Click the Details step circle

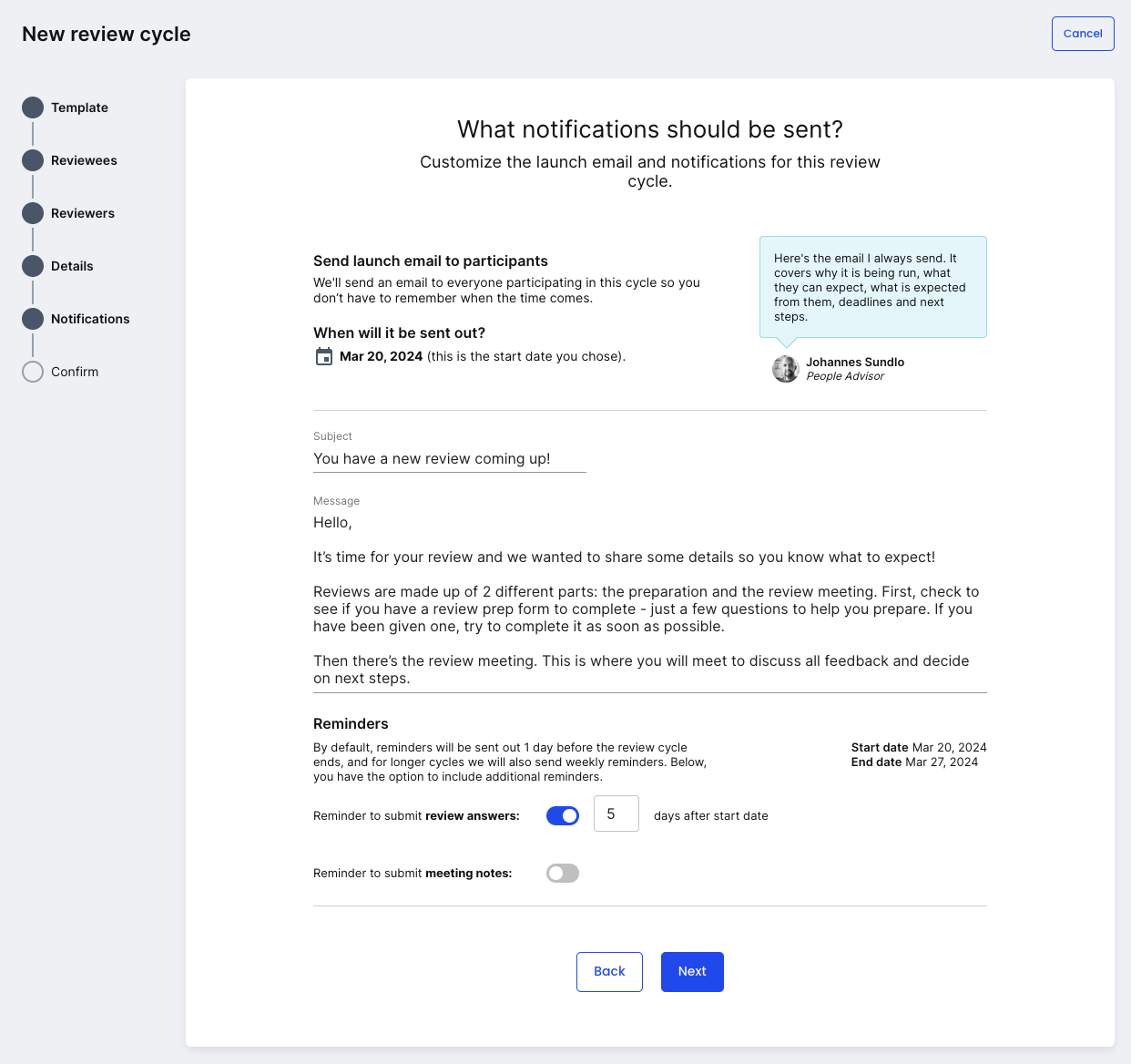[x=33, y=266]
